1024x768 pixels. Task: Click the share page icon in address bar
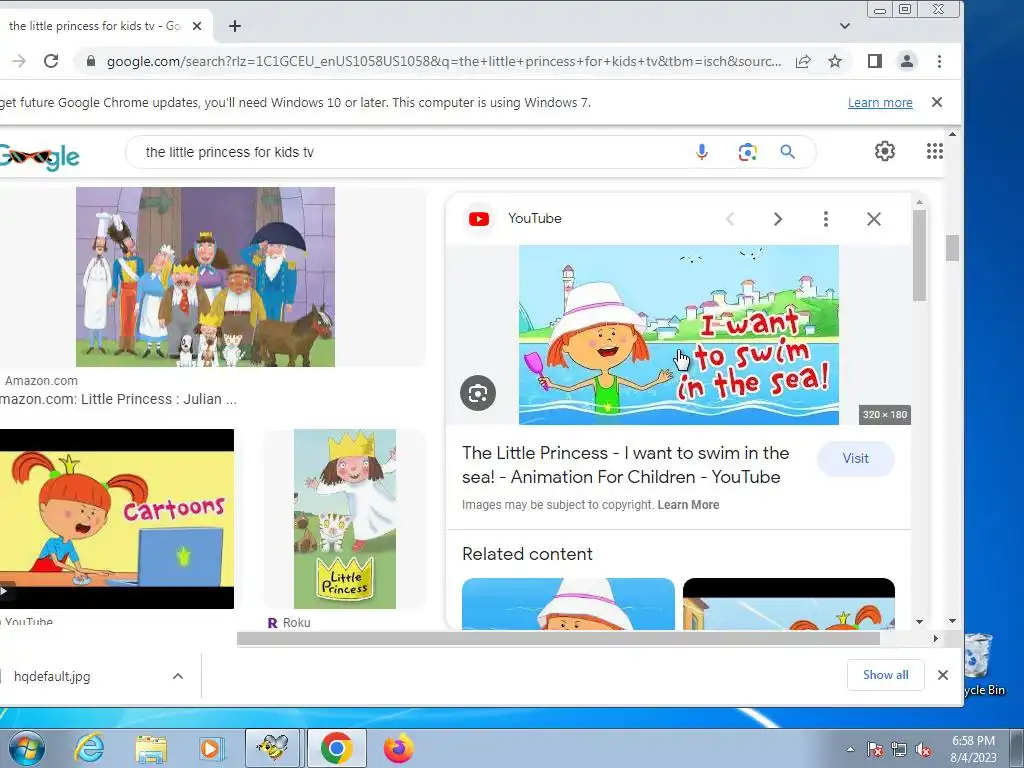pos(803,61)
